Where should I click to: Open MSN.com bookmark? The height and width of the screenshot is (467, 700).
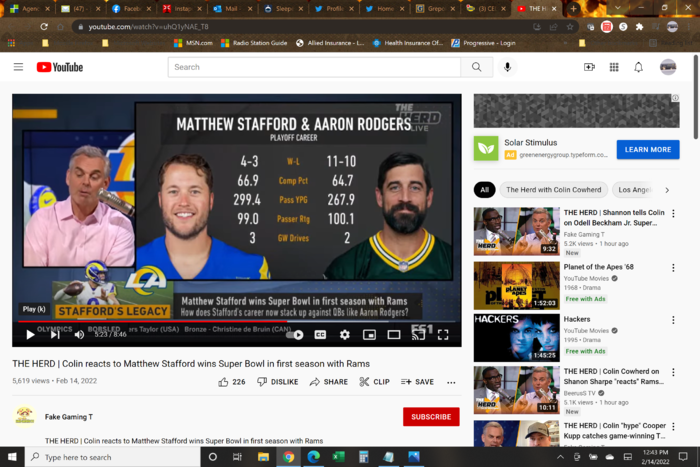pyautogui.click(x=193, y=43)
